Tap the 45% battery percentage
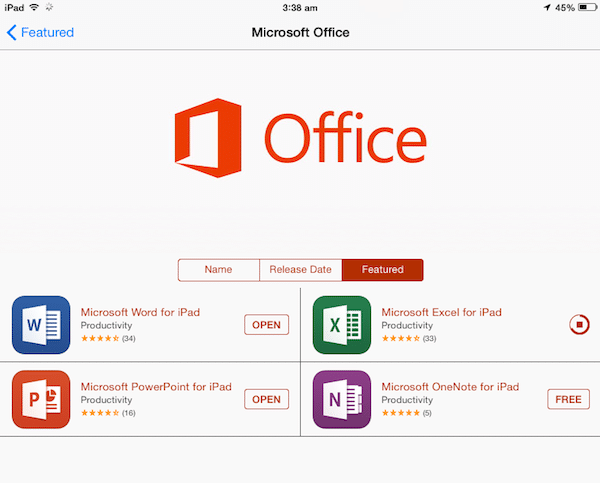The width and height of the screenshot is (600, 483). click(x=565, y=8)
